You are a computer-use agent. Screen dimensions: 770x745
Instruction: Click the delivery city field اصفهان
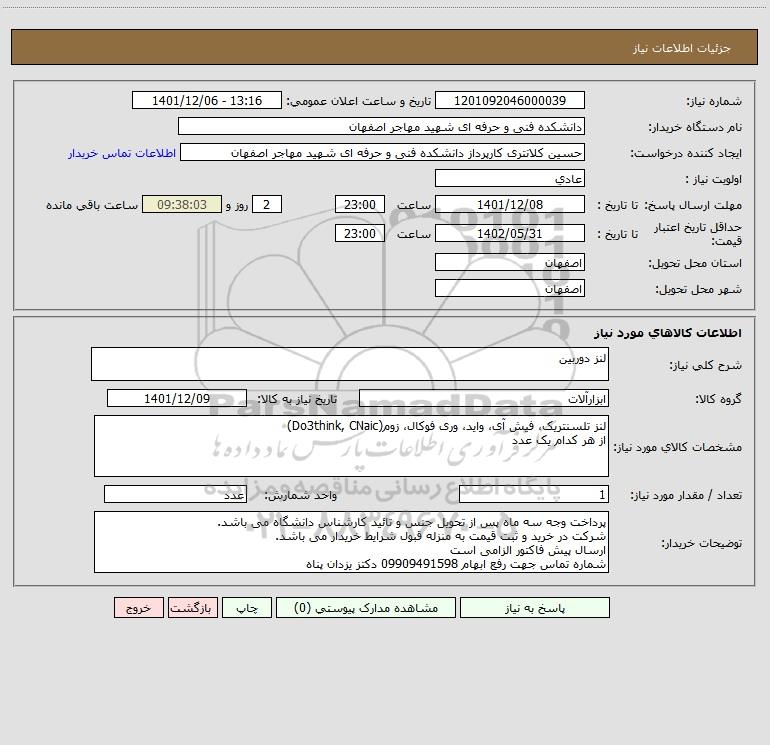coord(510,288)
